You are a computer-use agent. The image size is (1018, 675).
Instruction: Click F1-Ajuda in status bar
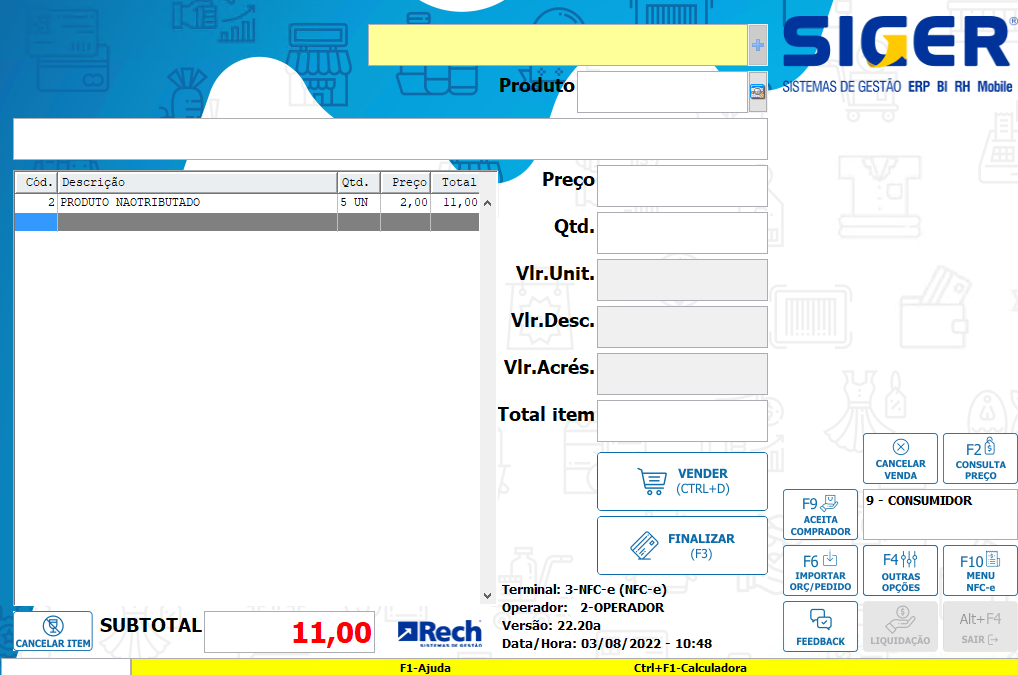point(425,668)
